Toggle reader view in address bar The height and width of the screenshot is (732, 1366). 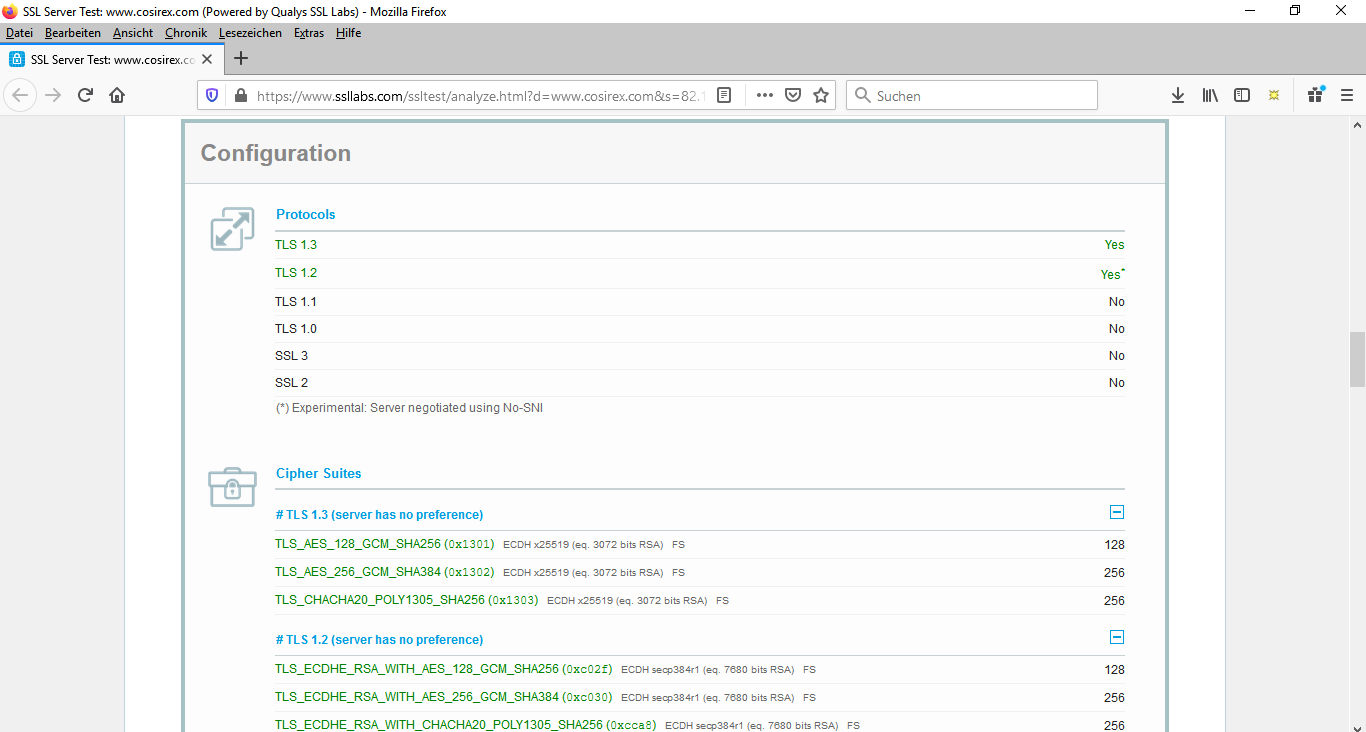tap(724, 95)
